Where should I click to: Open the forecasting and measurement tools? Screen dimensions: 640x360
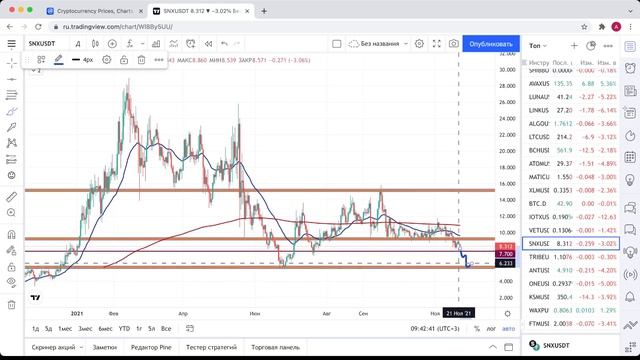pyautogui.click(x=11, y=159)
